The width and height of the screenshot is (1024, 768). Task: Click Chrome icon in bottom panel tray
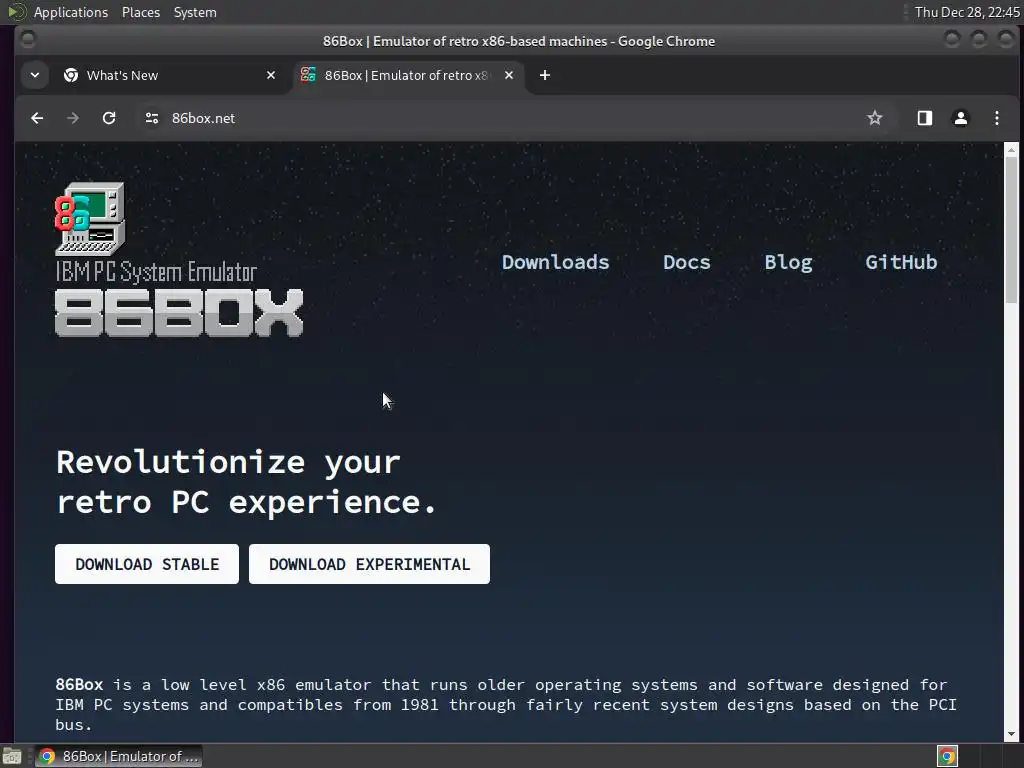pos(947,756)
